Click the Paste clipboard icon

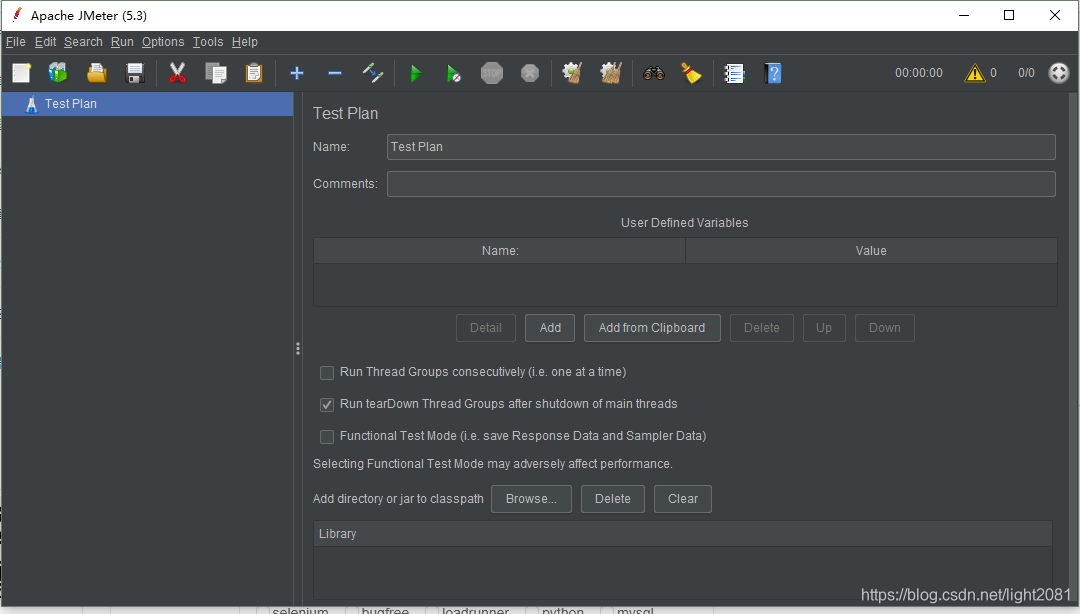click(x=254, y=73)
